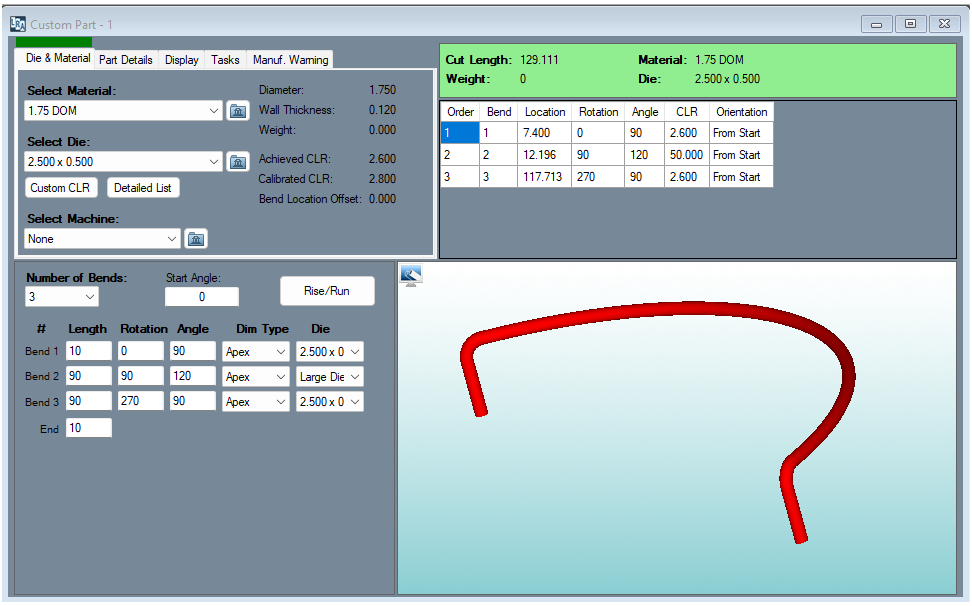Click the Detailed List button
The height and width of the screenshot is (606, 972).
click(143, 188)
